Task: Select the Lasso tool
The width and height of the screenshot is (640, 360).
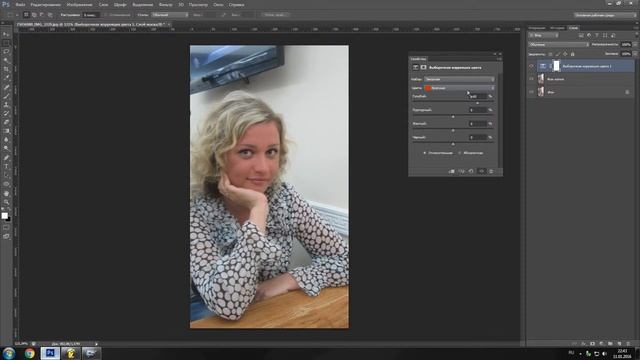Action: click(6, 52)
